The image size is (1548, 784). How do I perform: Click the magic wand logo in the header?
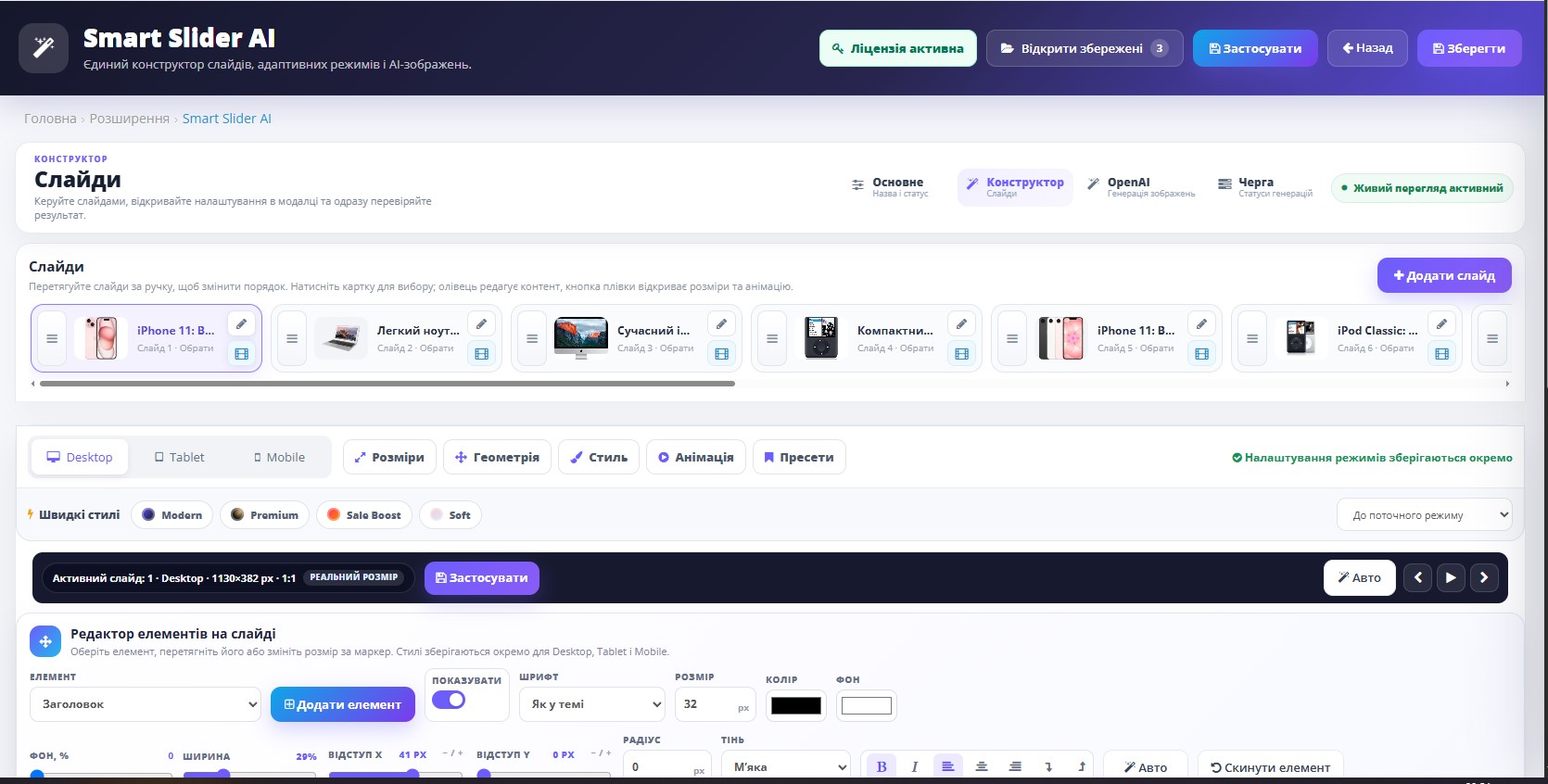(44, 47)
